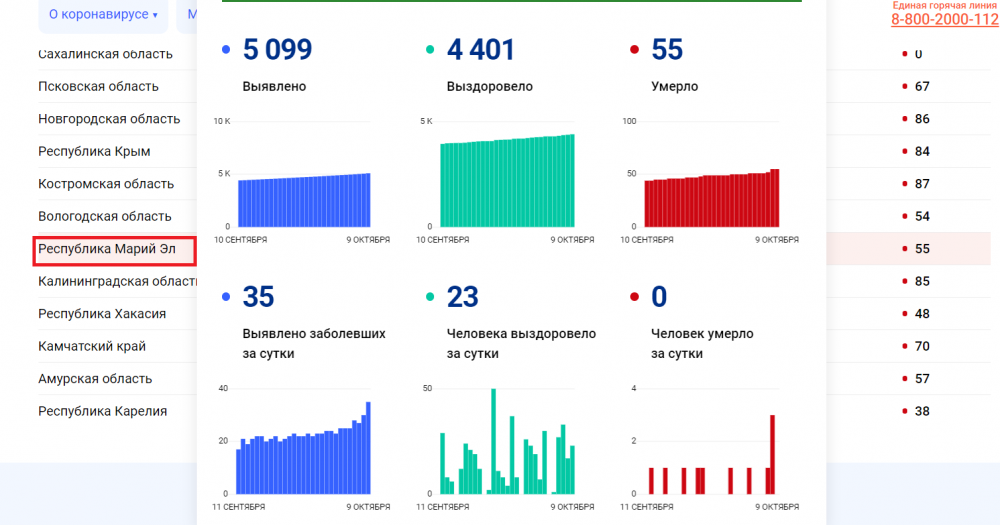Open the О коронавирусе dropdown menu
This screenshot has height=525, width=1000.
[x=103, y=15]
